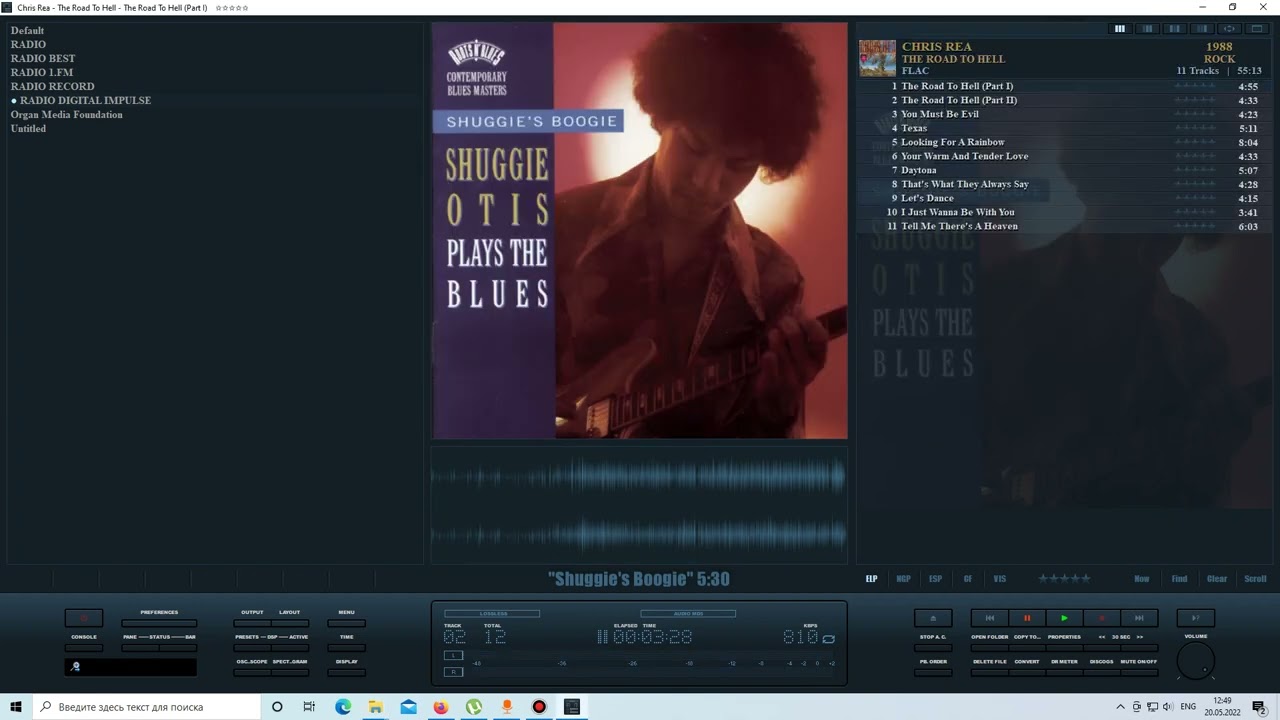
Task: Click the random play button above VOLUME
Action: point(1195,618)
